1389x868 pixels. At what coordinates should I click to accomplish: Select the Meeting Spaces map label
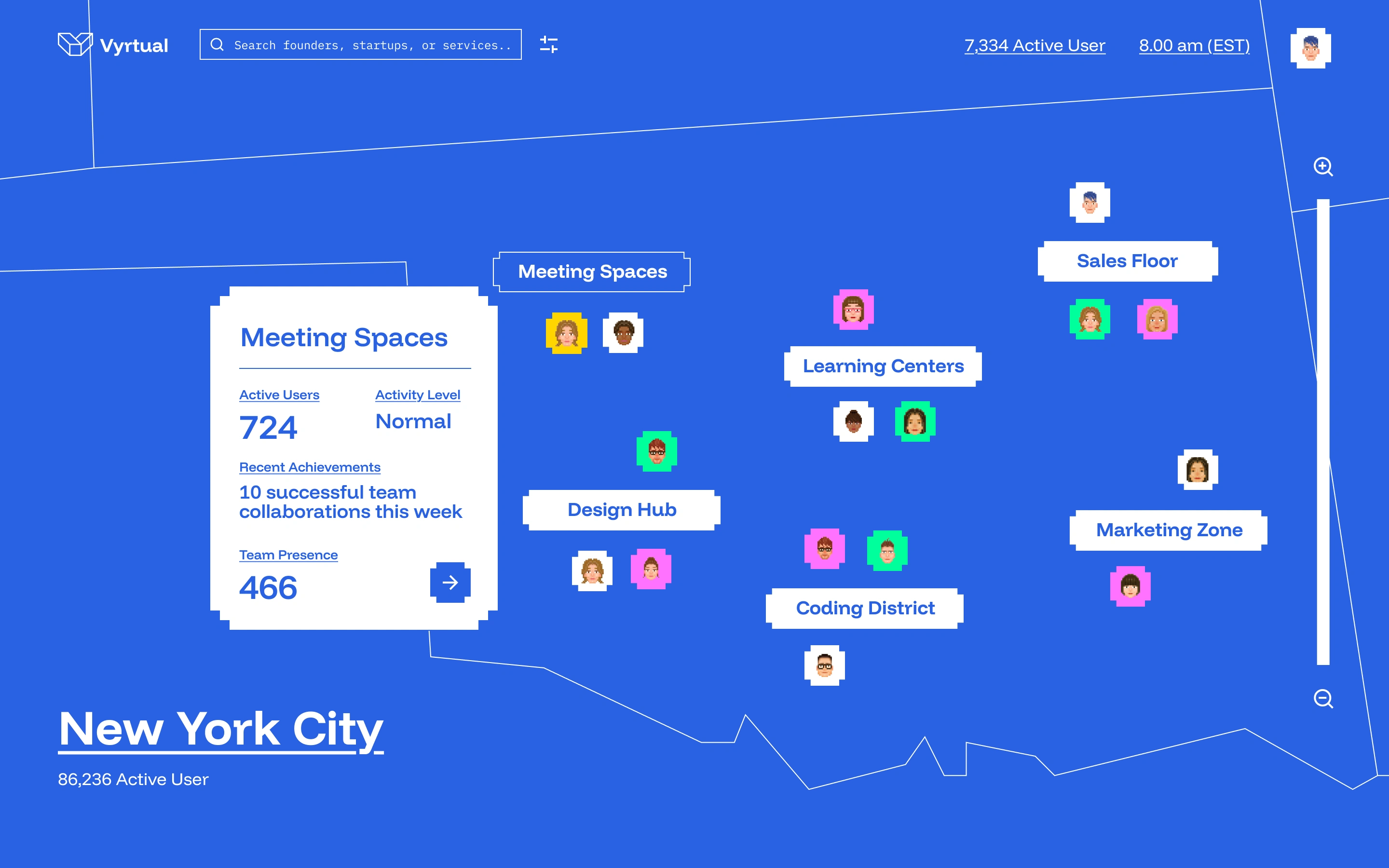tap(592, 271)
